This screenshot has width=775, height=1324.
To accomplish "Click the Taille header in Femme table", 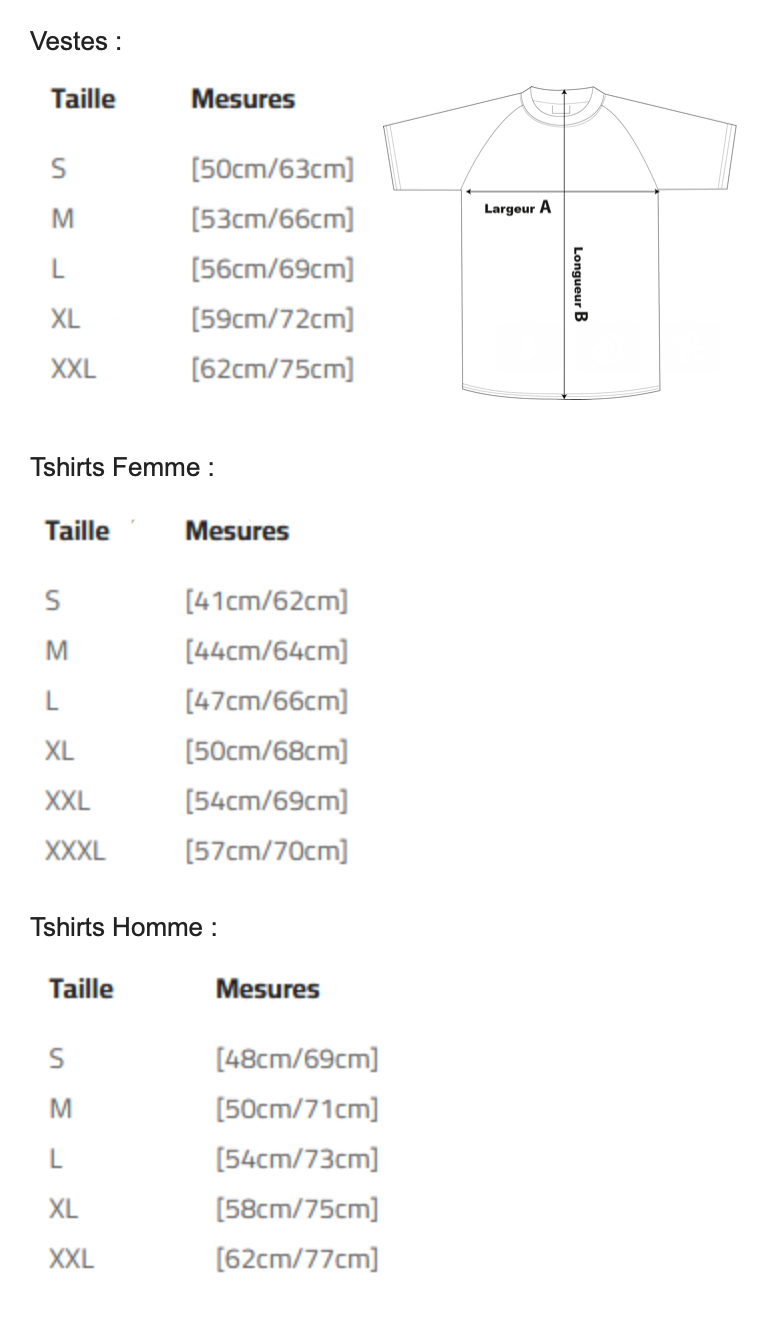I will [x=77, y=530].
